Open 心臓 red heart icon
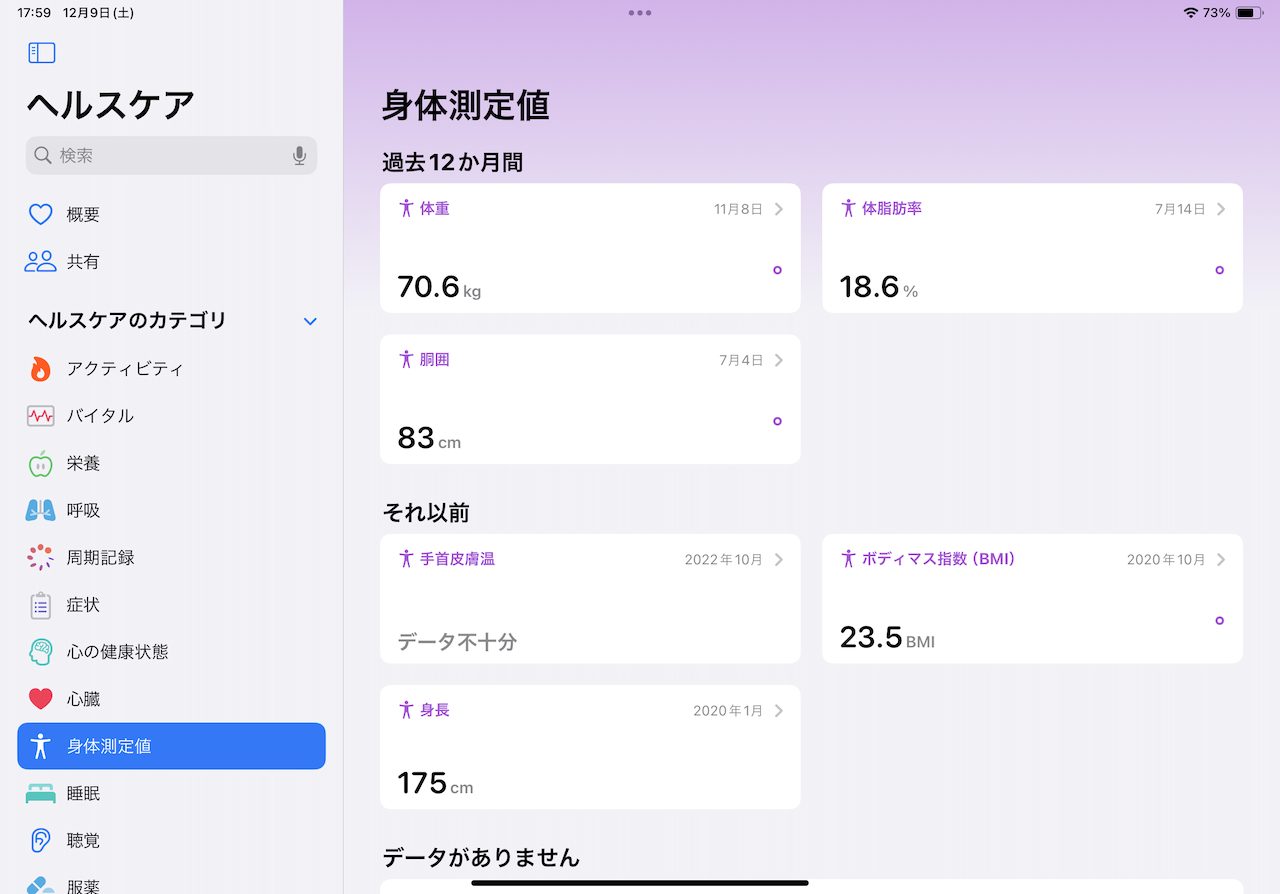Viewport: 1280px width, 894px height. click(x=40, y=699)
